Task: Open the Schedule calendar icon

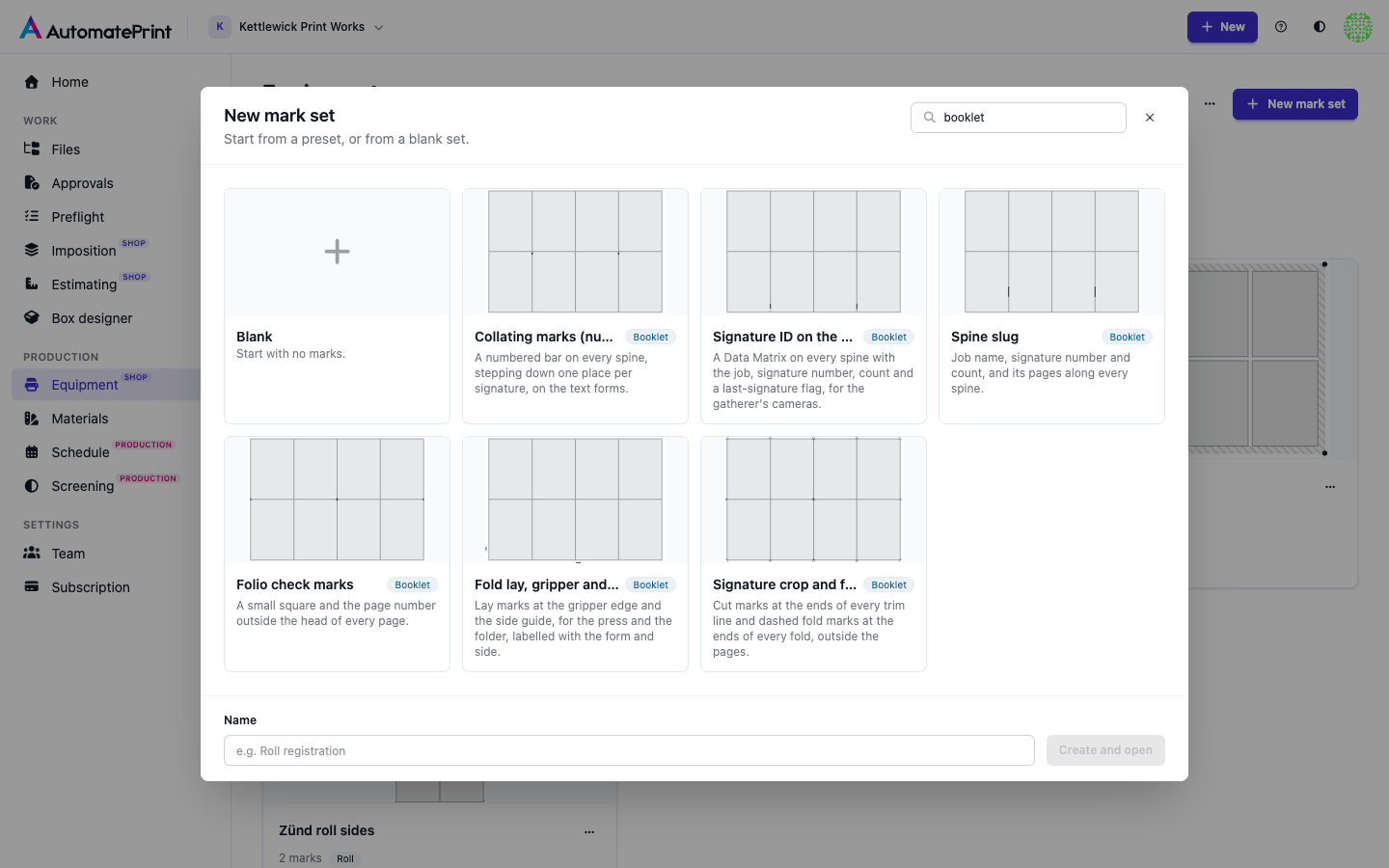Action: pyautogui.click(x=32, y=452)
